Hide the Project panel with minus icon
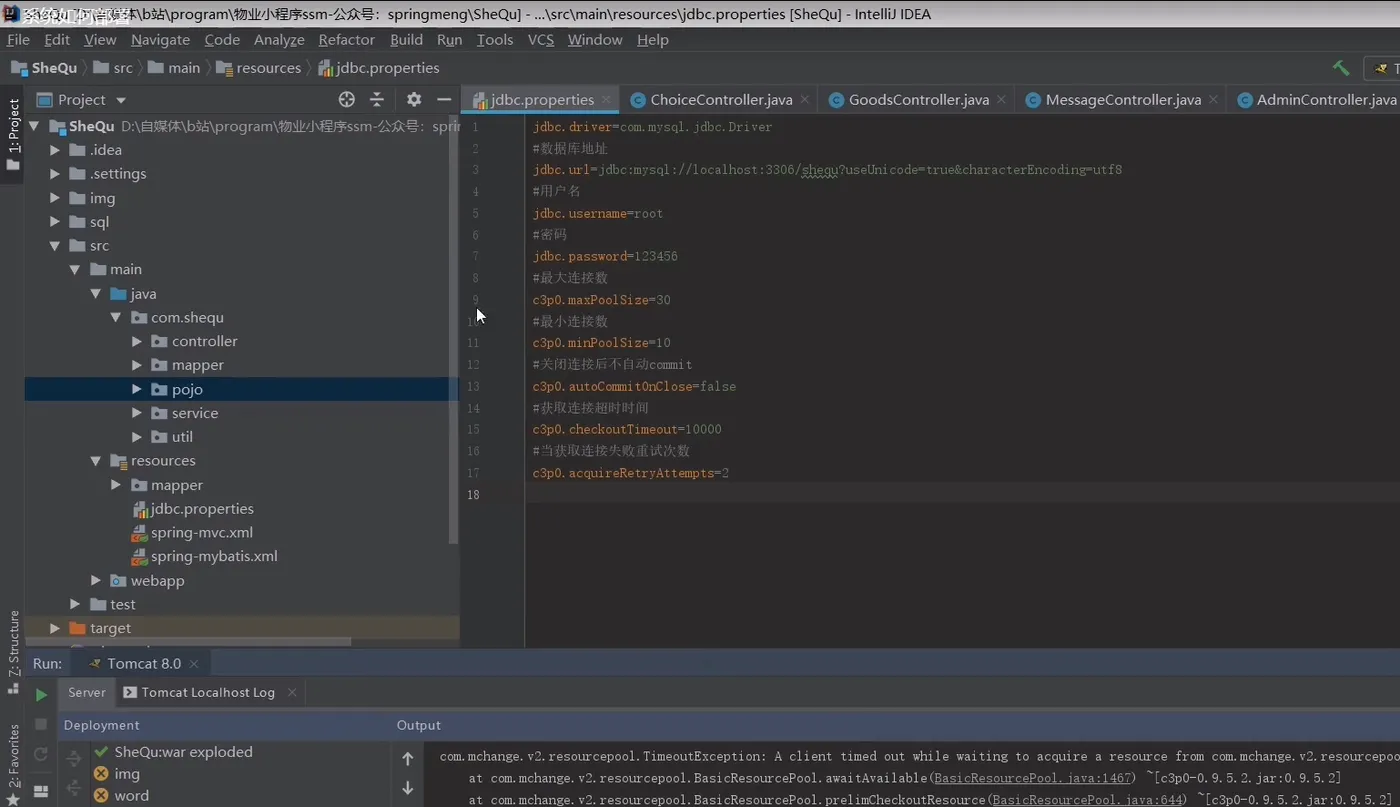The width and height of the screenshot is (1400, 807). (x=444, y=99)
